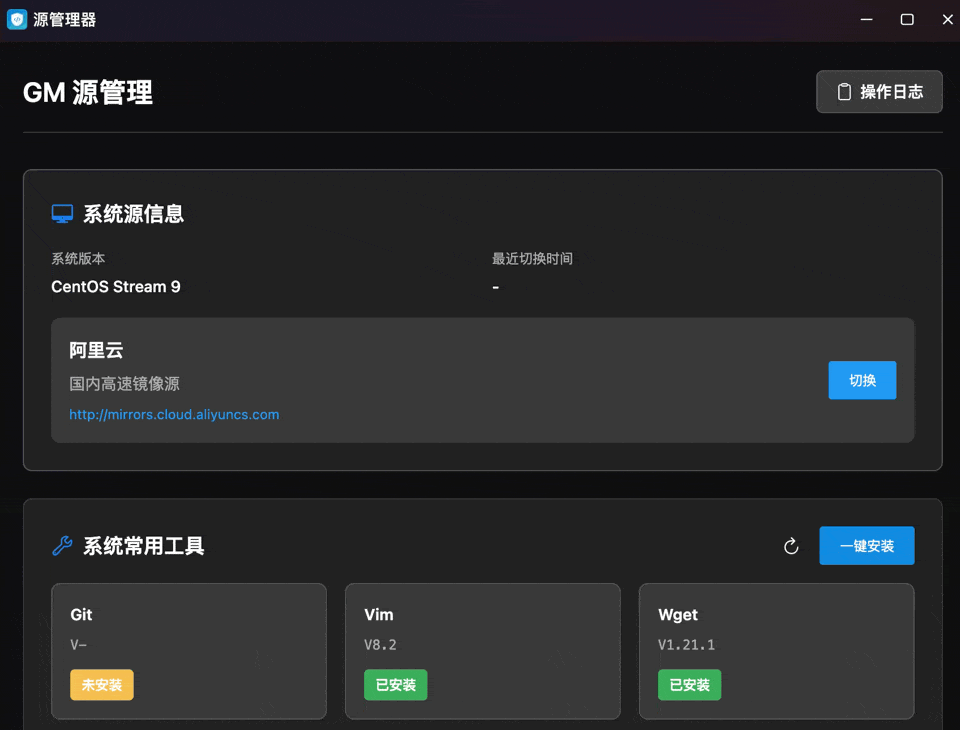
Task: Select the Vim tool card title
Action: pos(378,614)
